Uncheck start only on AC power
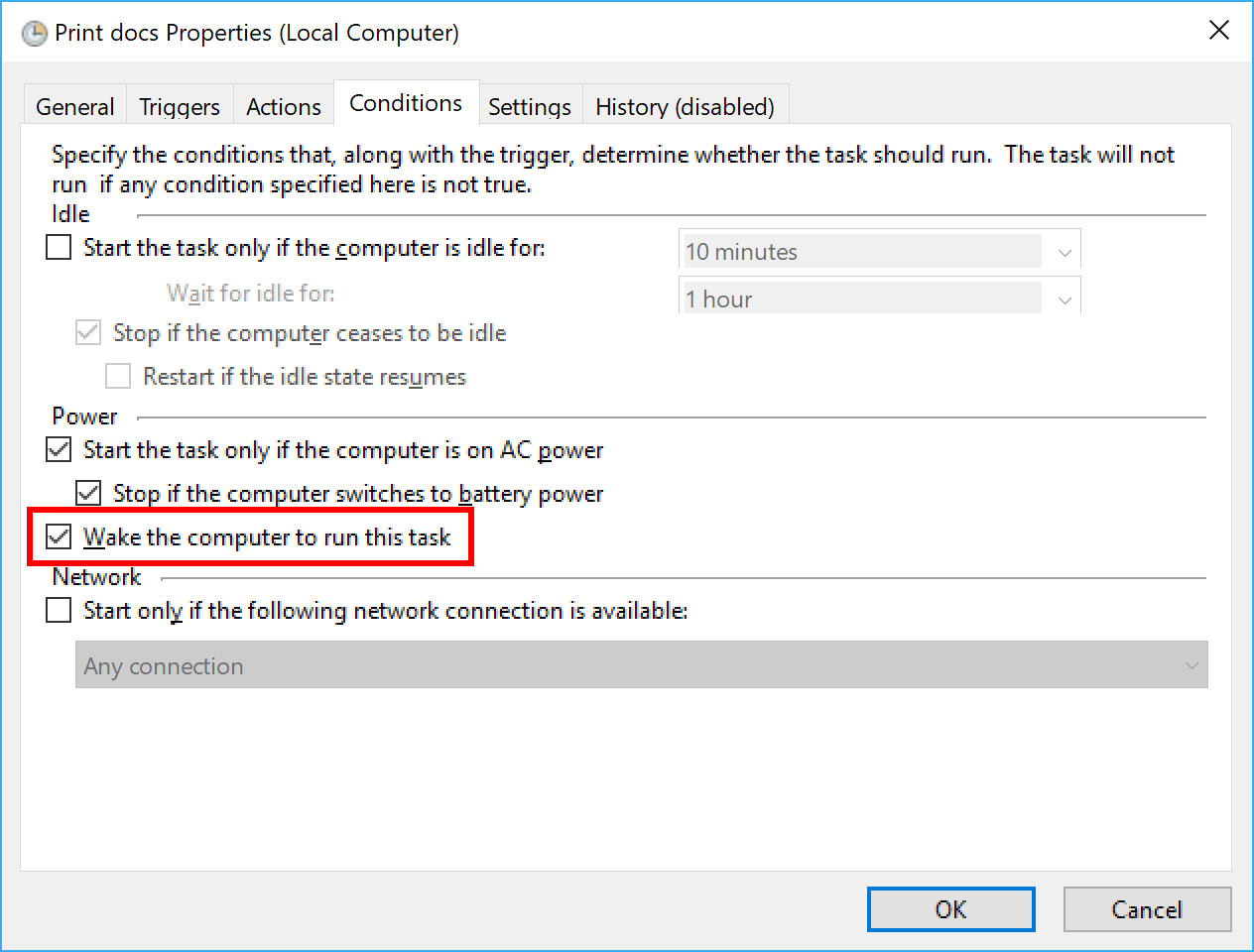Image resolution: width=1254 pixels, height=952 pixels. (60, 449)
